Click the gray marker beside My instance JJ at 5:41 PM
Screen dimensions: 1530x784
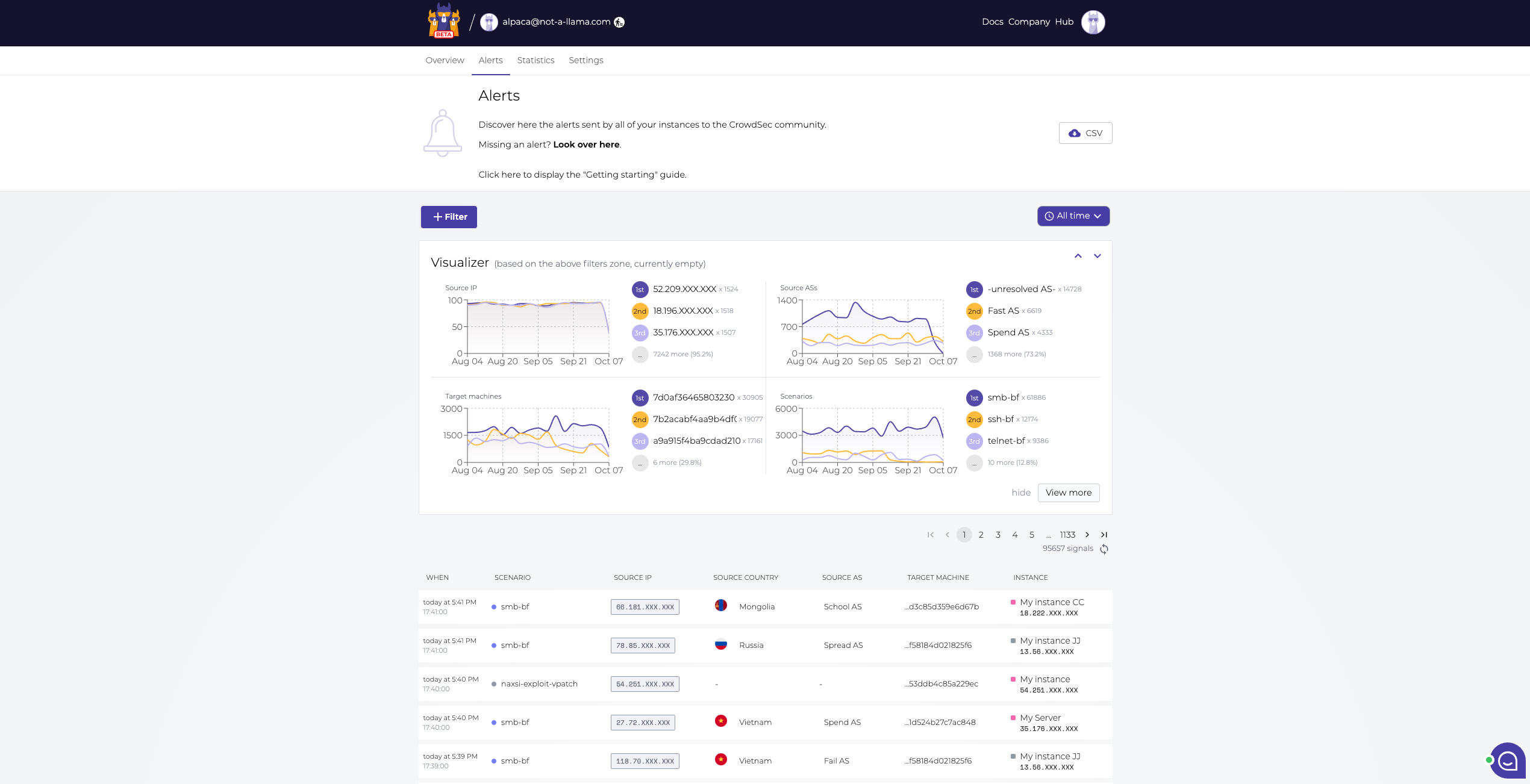pos(1013,641)
